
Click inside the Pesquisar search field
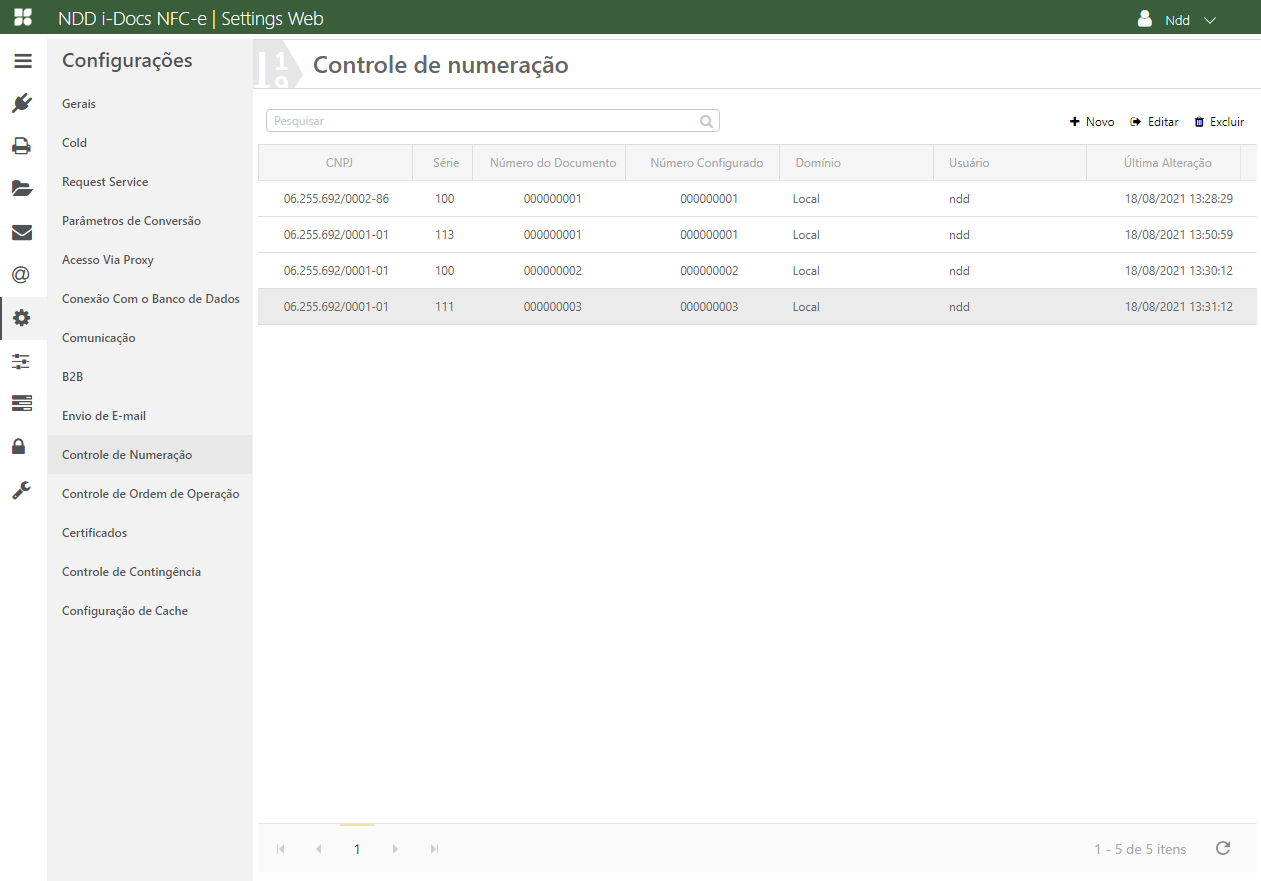480,121
